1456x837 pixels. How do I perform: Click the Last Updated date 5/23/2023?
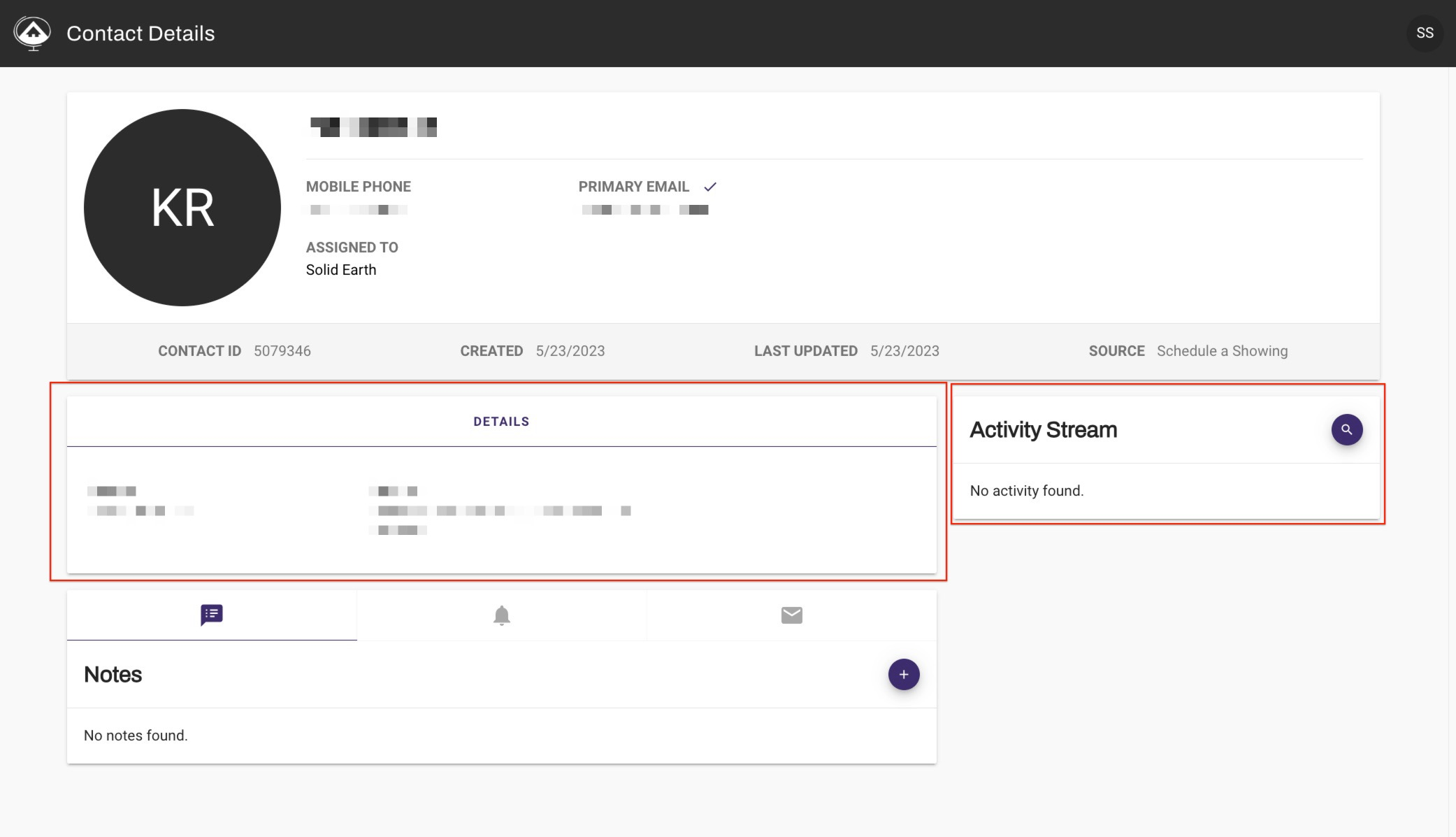(x=904, y=351)
